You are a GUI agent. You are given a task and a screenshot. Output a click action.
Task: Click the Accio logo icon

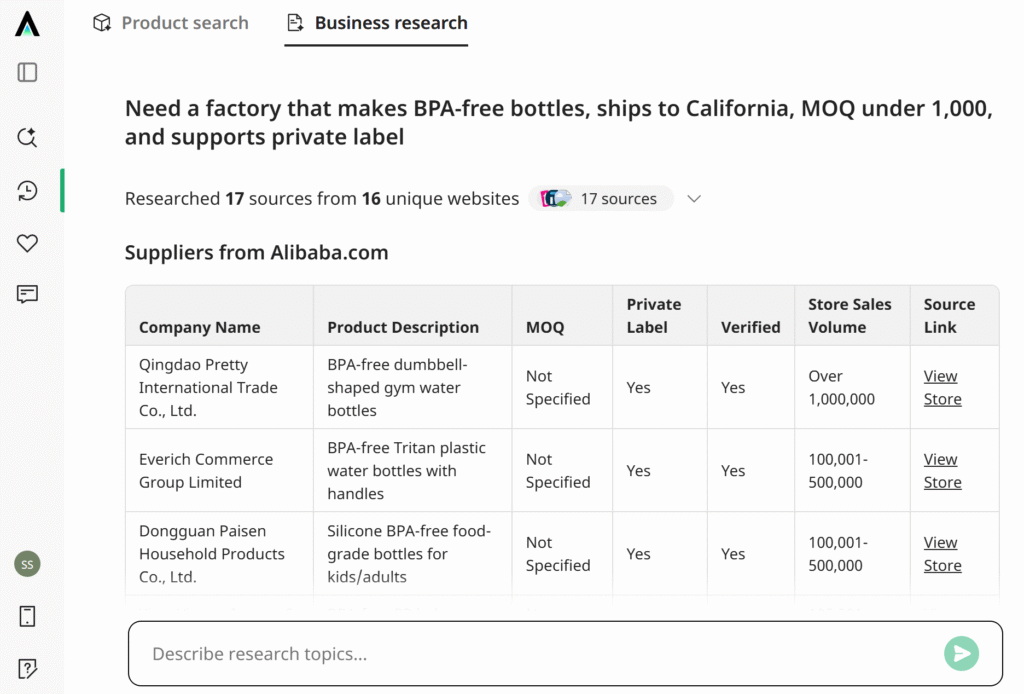(x=27, y=24)
